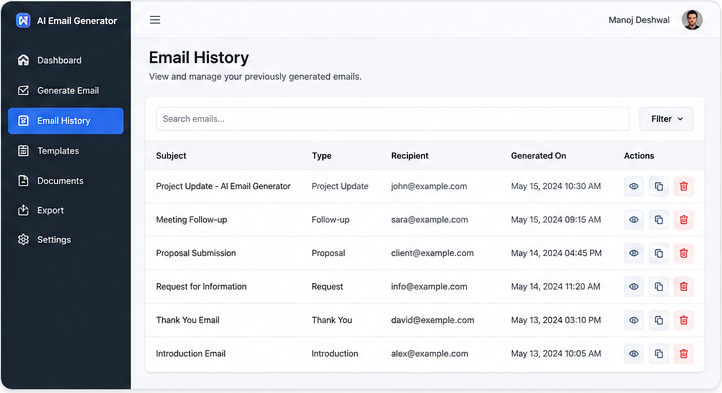Screen dimensions: 722x393
Task: Select the Introduction Email subject
Action: [x=191, y=353]
